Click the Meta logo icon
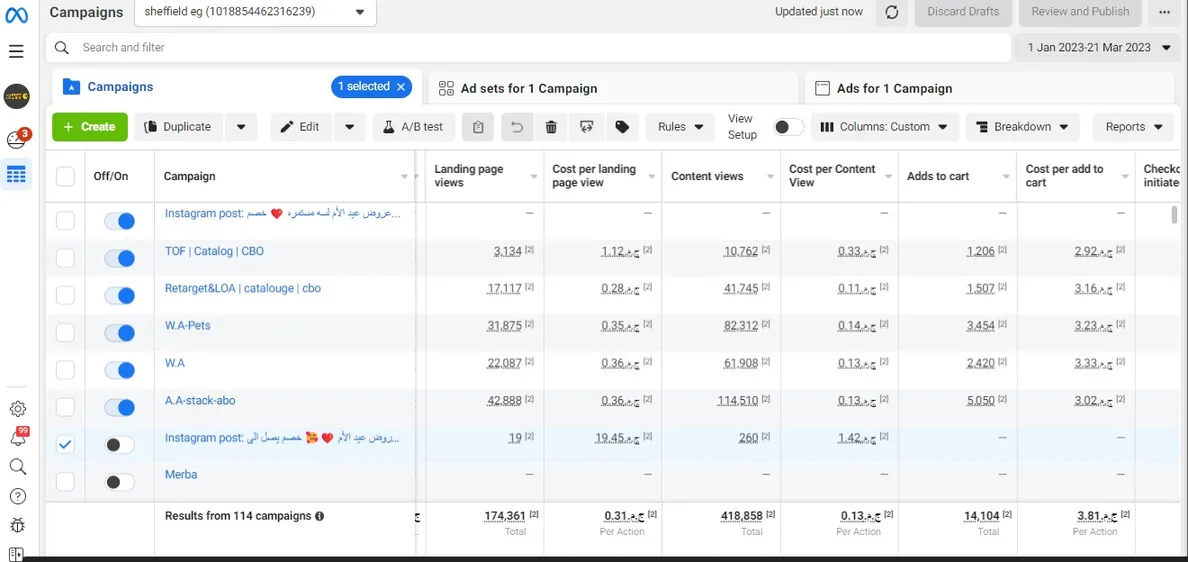The height and width of the screenshot is (562, 1188). pos(17,14)
